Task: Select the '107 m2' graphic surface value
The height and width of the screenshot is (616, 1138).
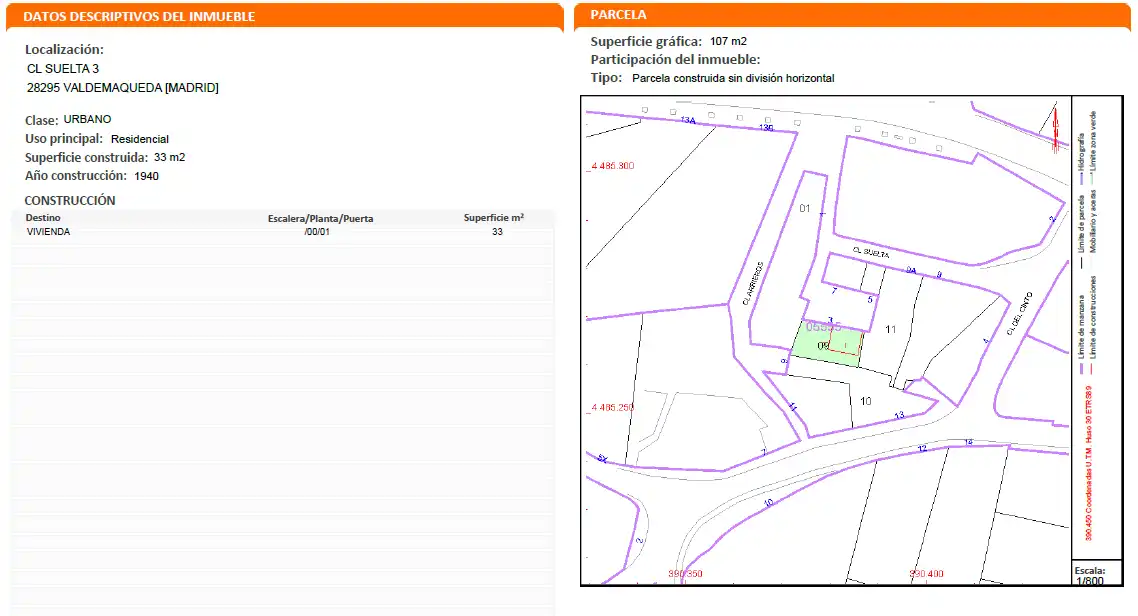Action: tap(729, 41)
